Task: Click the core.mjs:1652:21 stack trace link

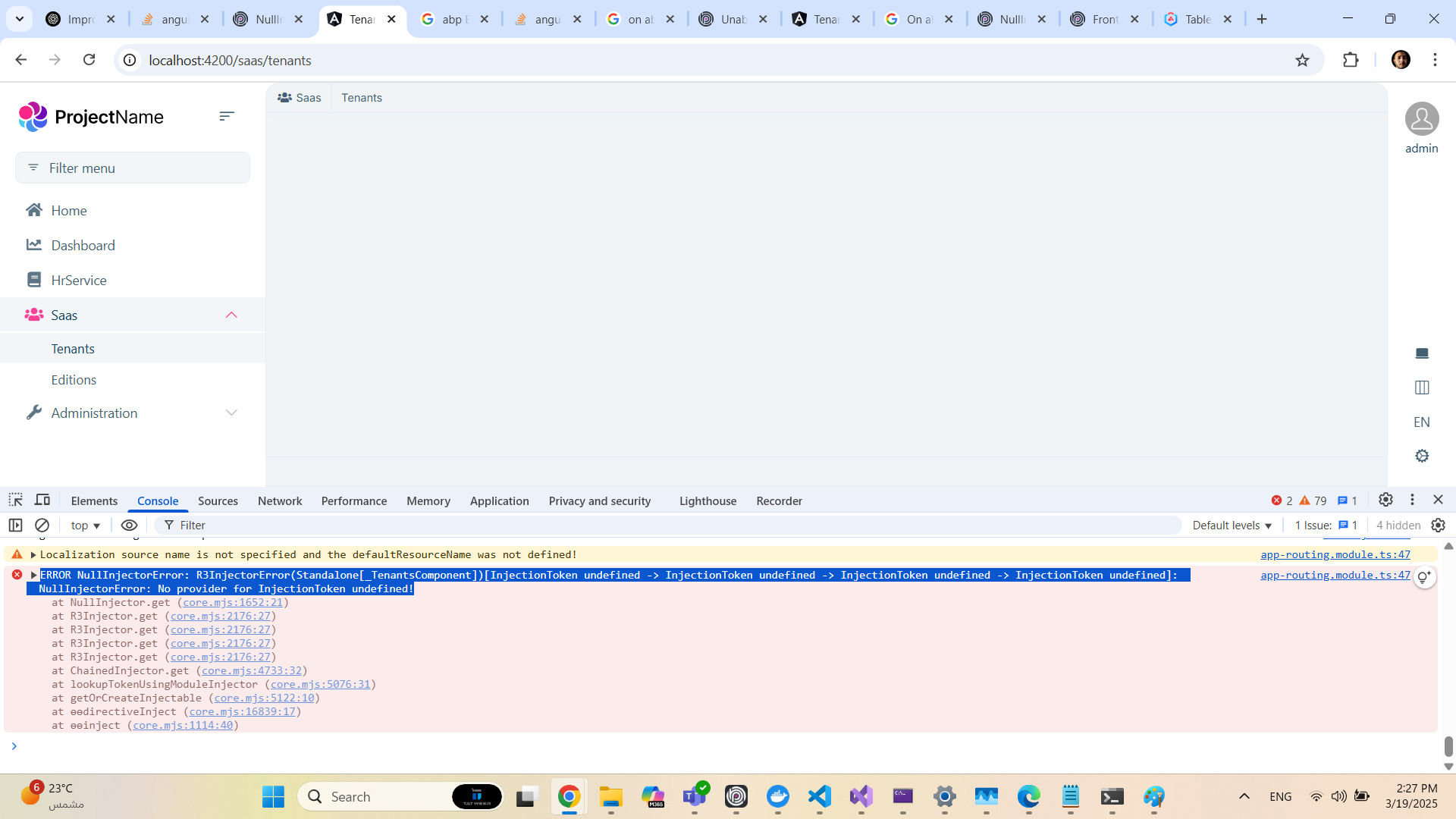Action: tap(233, 602)
